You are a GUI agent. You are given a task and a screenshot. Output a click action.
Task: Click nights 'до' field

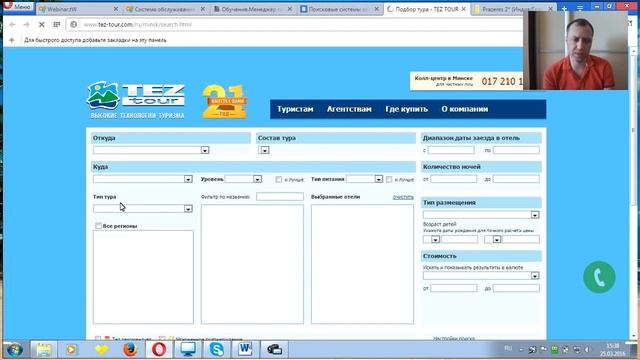click(516, 179)
